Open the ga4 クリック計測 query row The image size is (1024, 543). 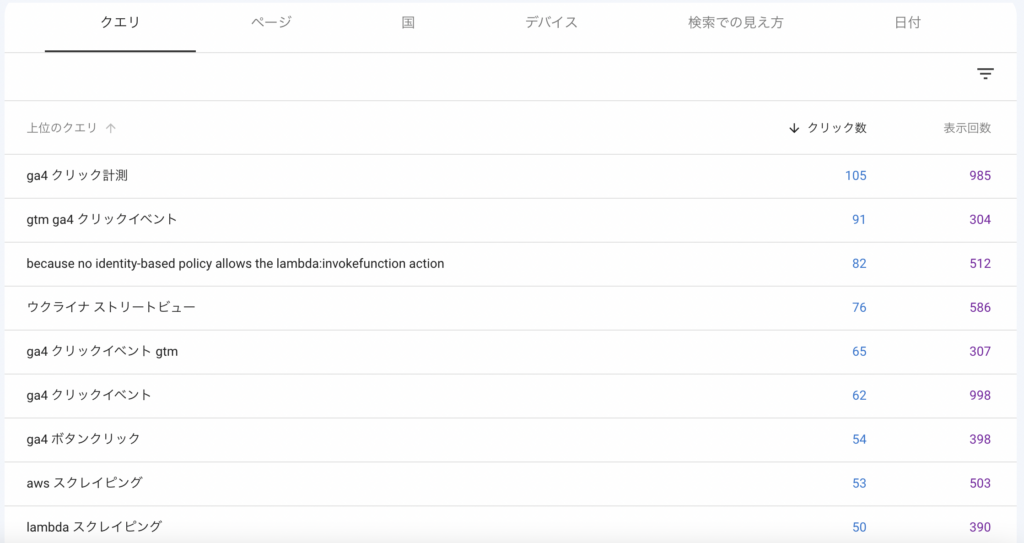coord(511,176)
